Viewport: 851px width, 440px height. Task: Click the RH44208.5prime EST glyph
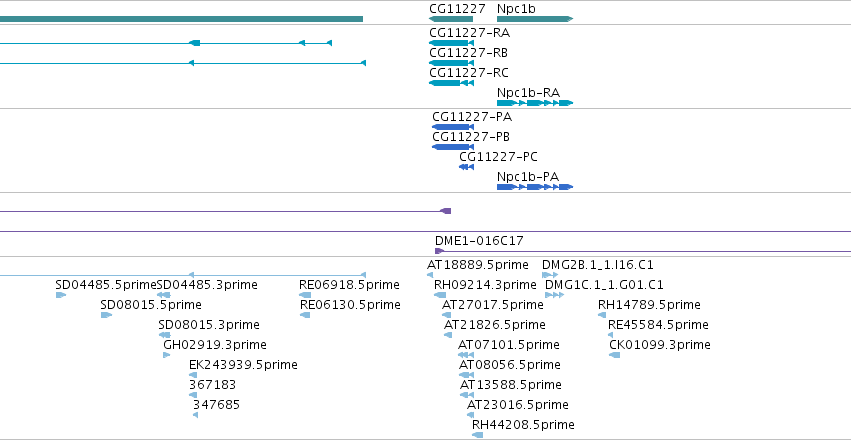[x=477, y=435]
